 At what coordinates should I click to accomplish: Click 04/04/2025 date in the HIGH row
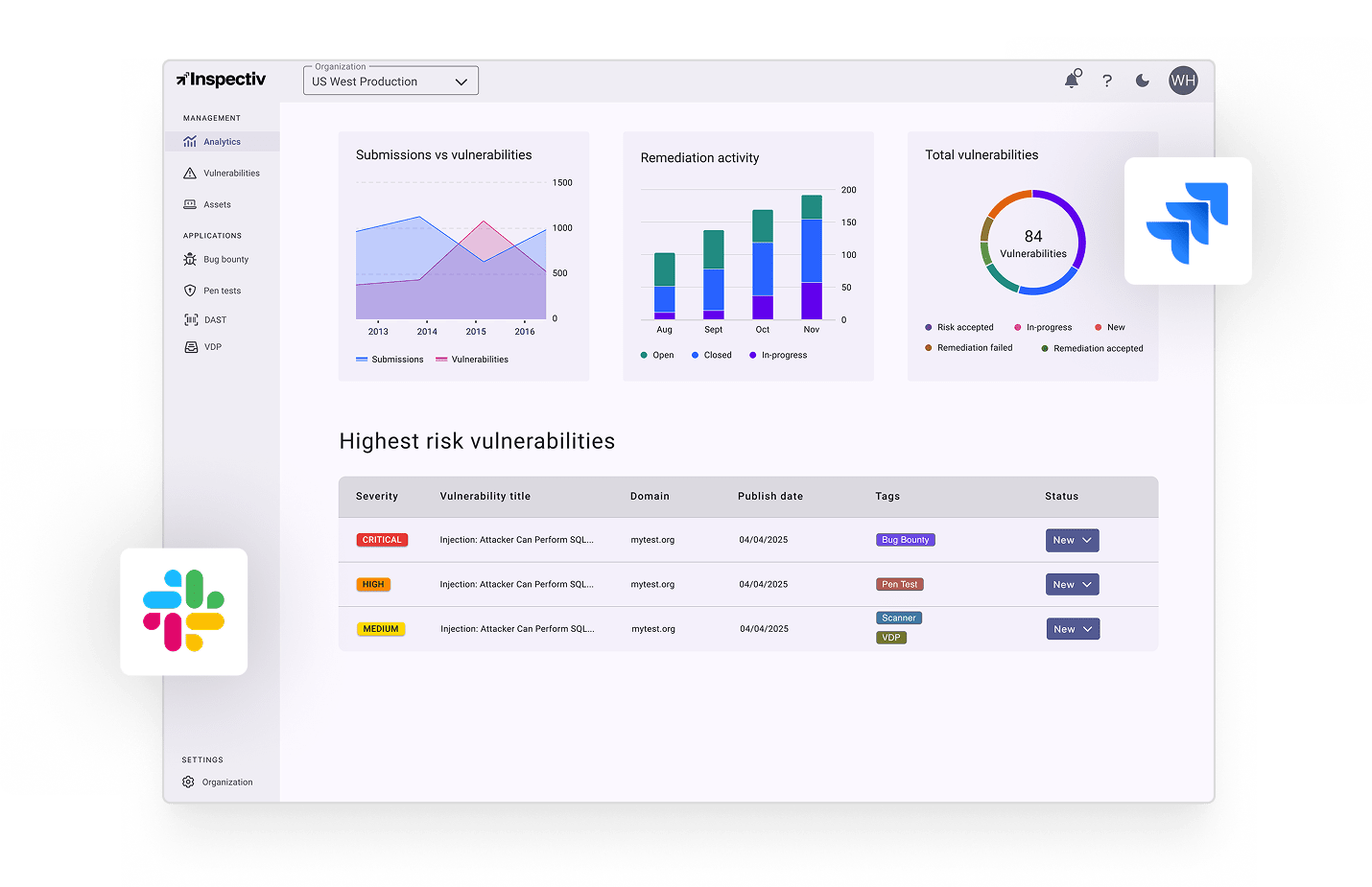coord(764,584)
